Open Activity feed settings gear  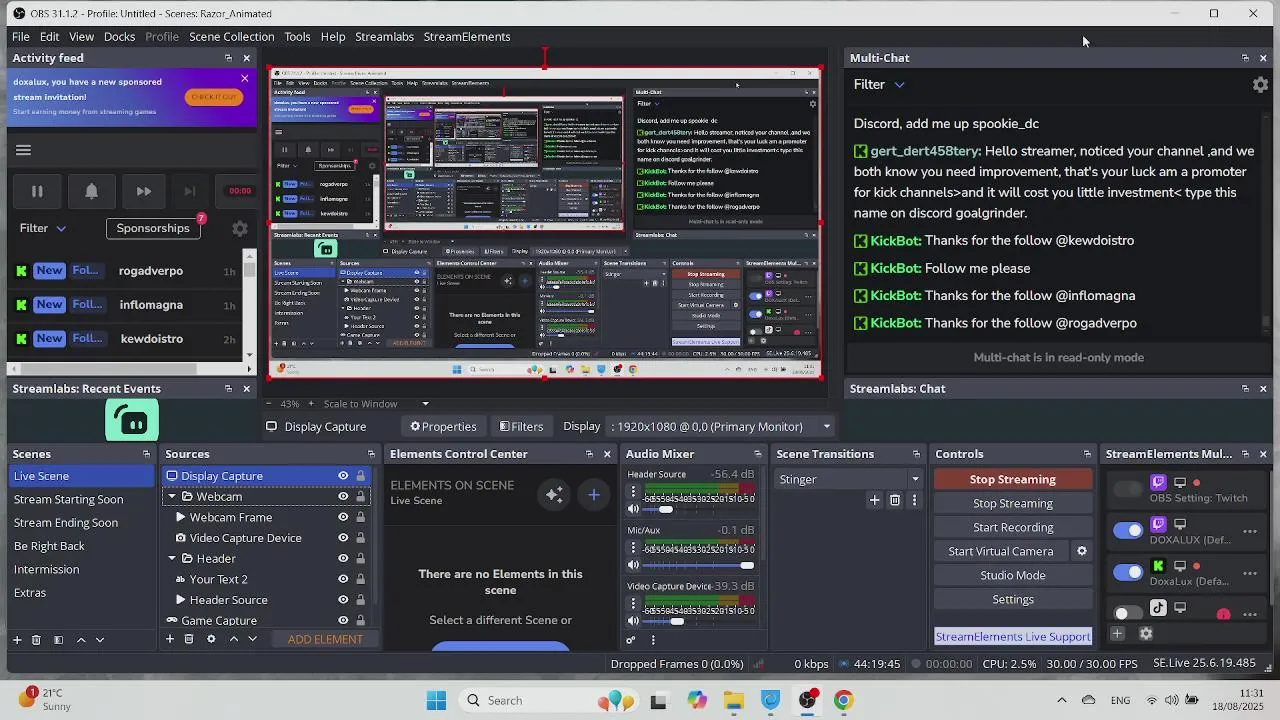pyautogui.click(x=240, y=228)
